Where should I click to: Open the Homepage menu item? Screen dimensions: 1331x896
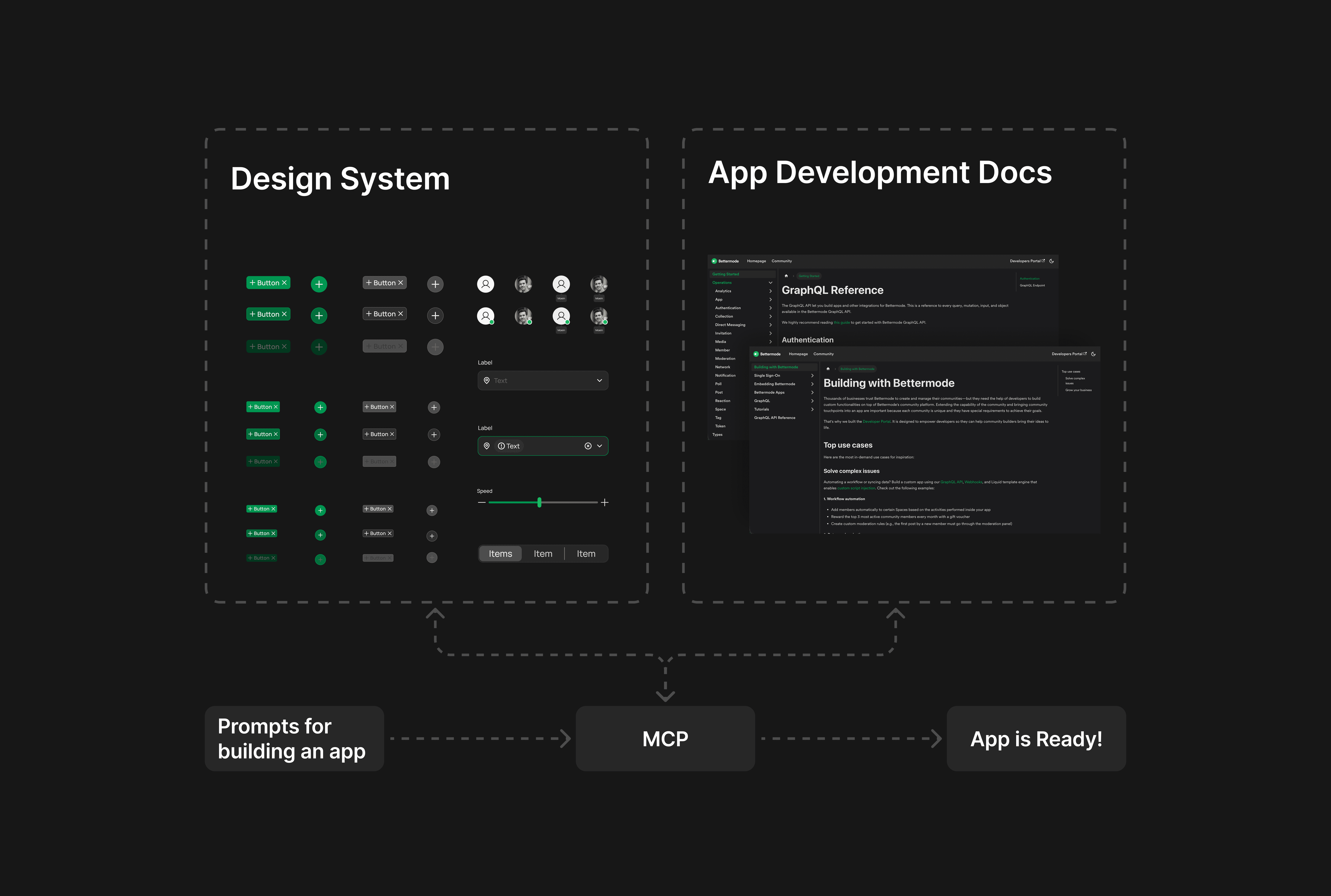[x=756, y=261]
